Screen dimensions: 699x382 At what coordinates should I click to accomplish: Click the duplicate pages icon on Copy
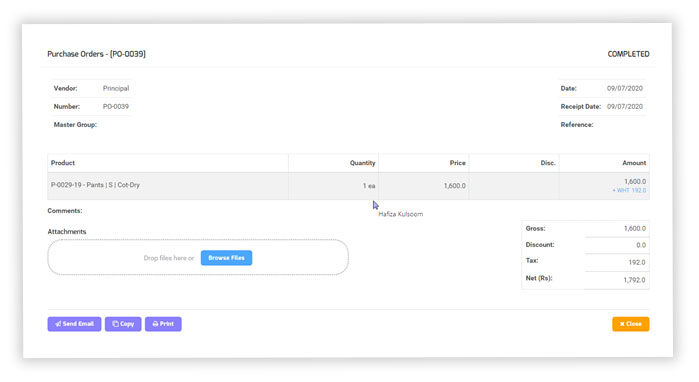[115, 324]
